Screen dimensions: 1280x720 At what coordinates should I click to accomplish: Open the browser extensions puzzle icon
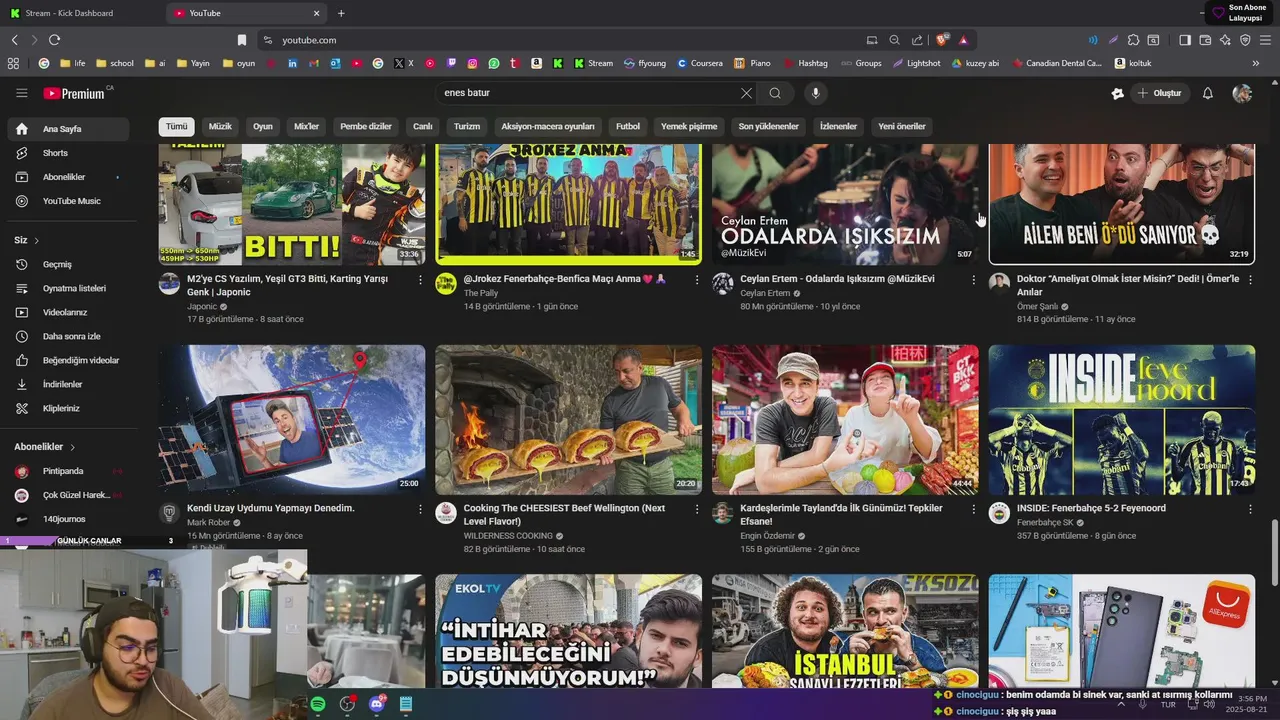1133,40
